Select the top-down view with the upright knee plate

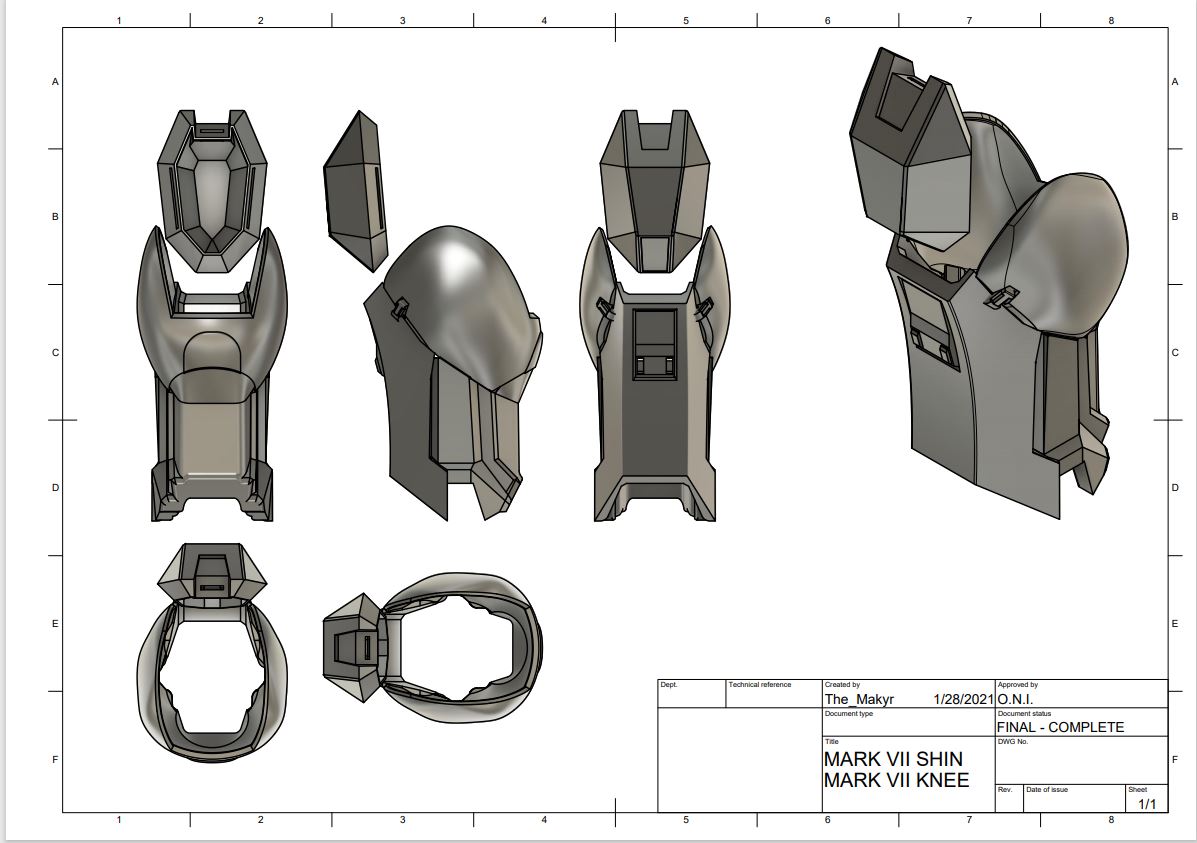click(213, 653)
